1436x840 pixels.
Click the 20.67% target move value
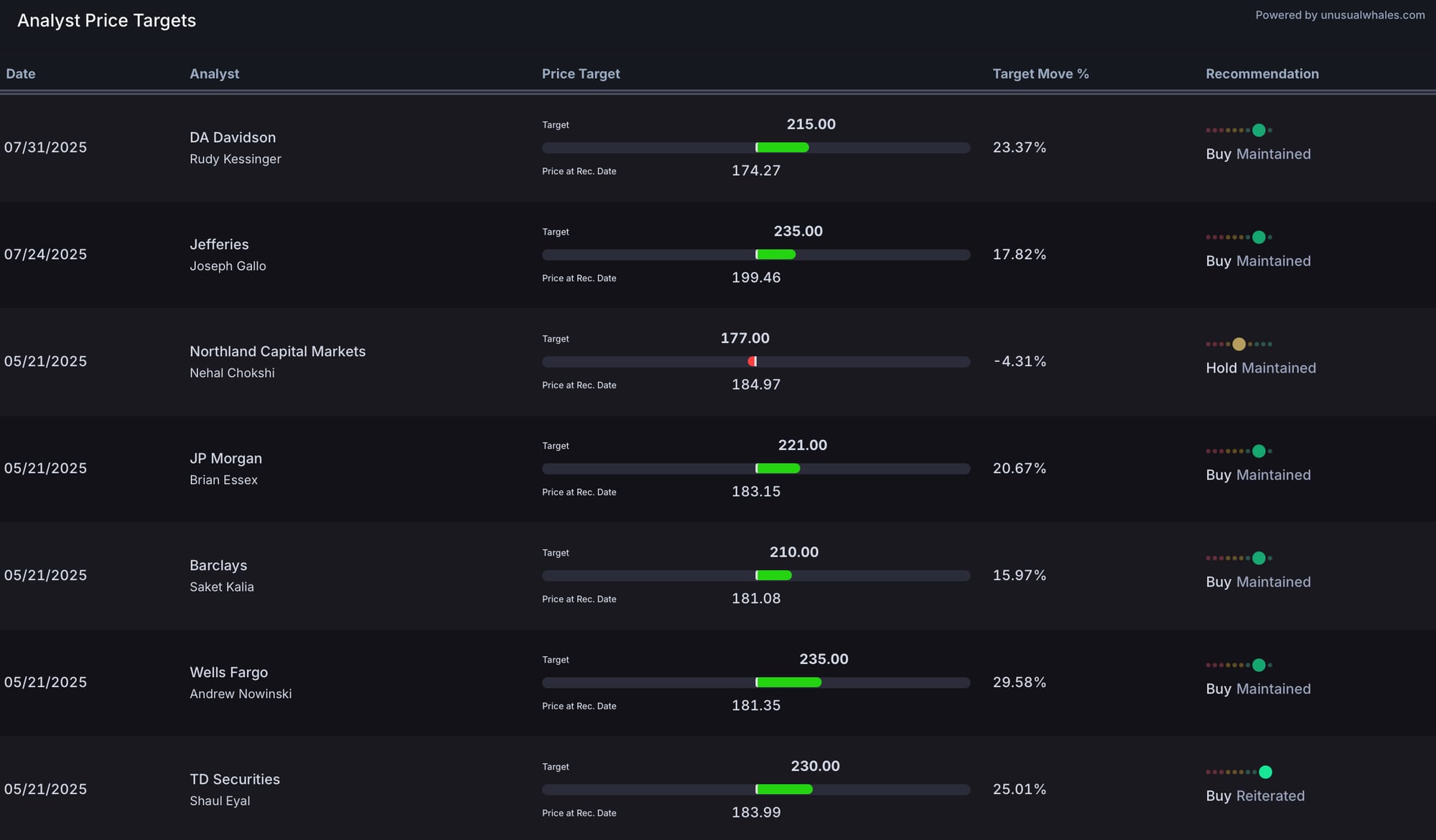click(x=1020, y=468)
